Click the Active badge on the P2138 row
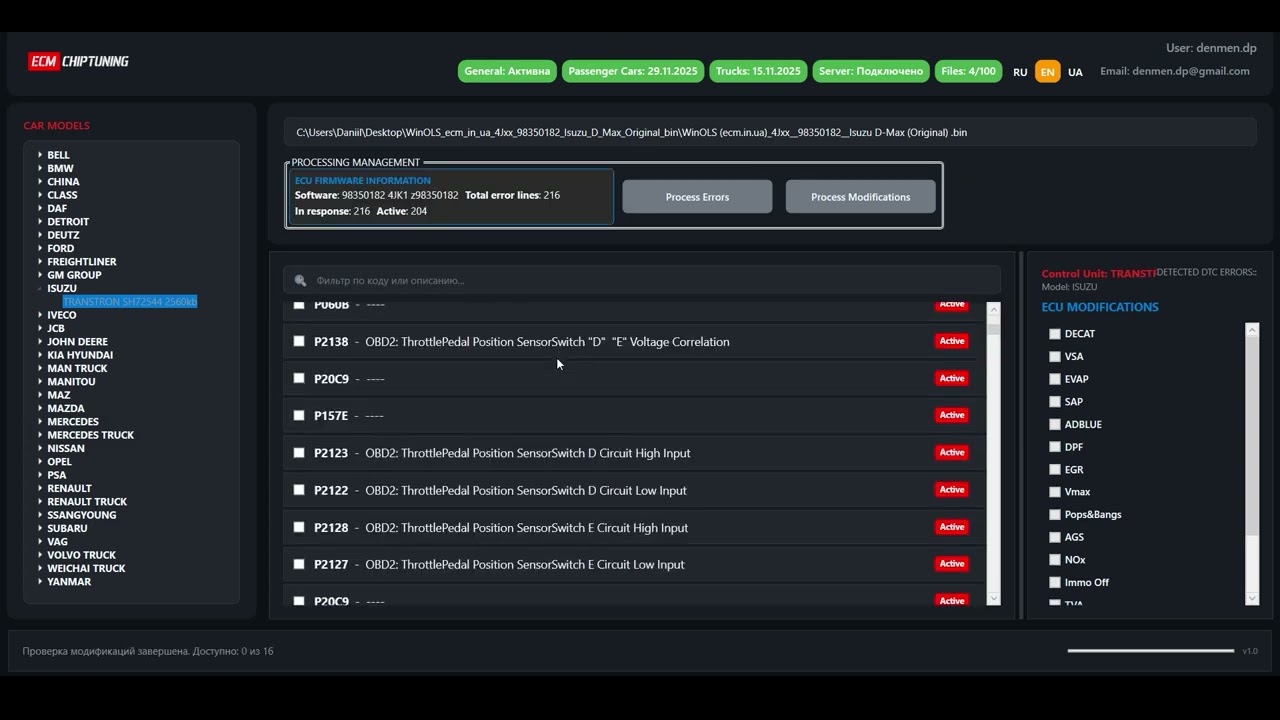Image resolution: width=1280 pixels, height=720 pixels. point(952,341)
